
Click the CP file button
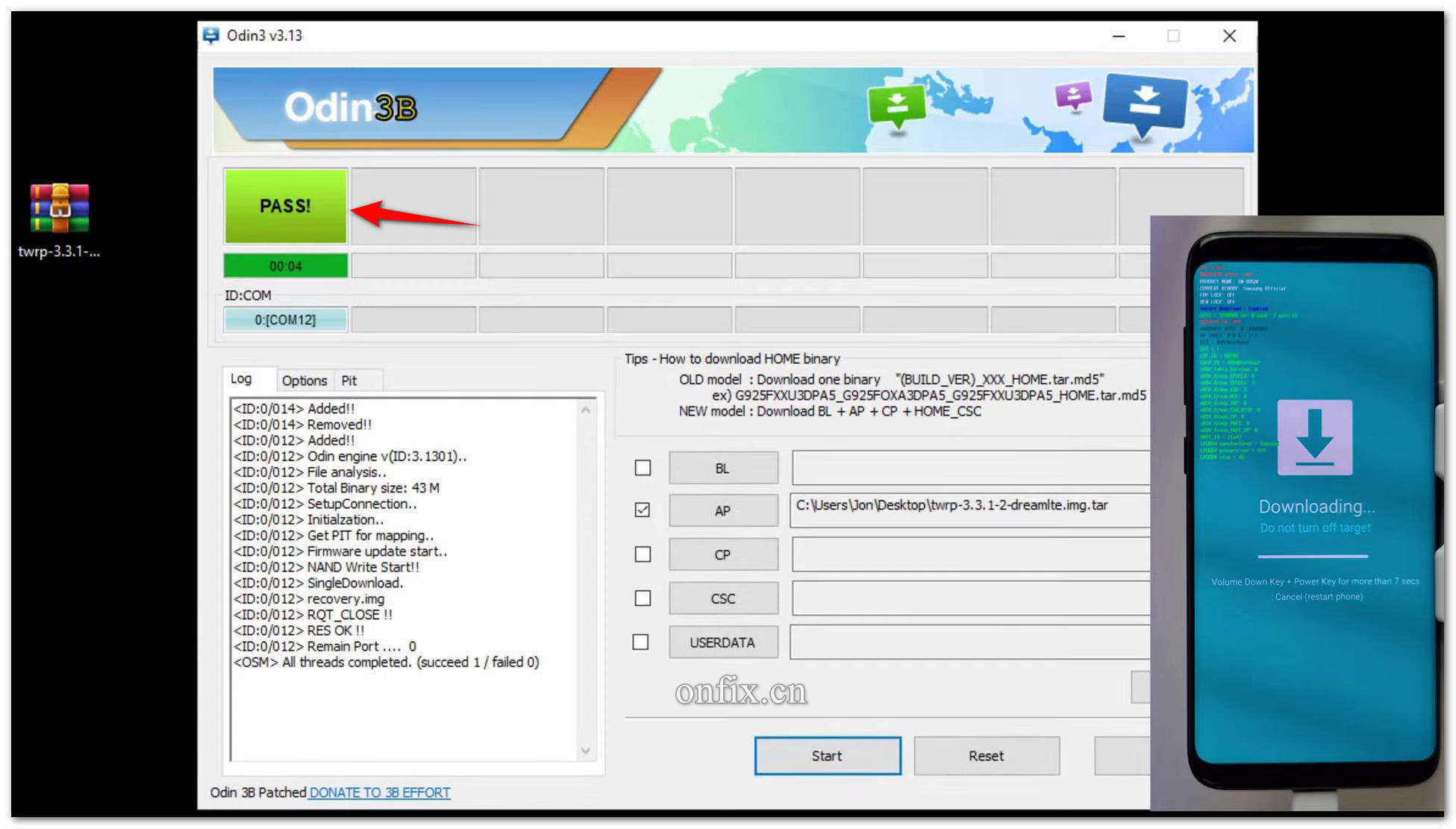coord(723,554)
